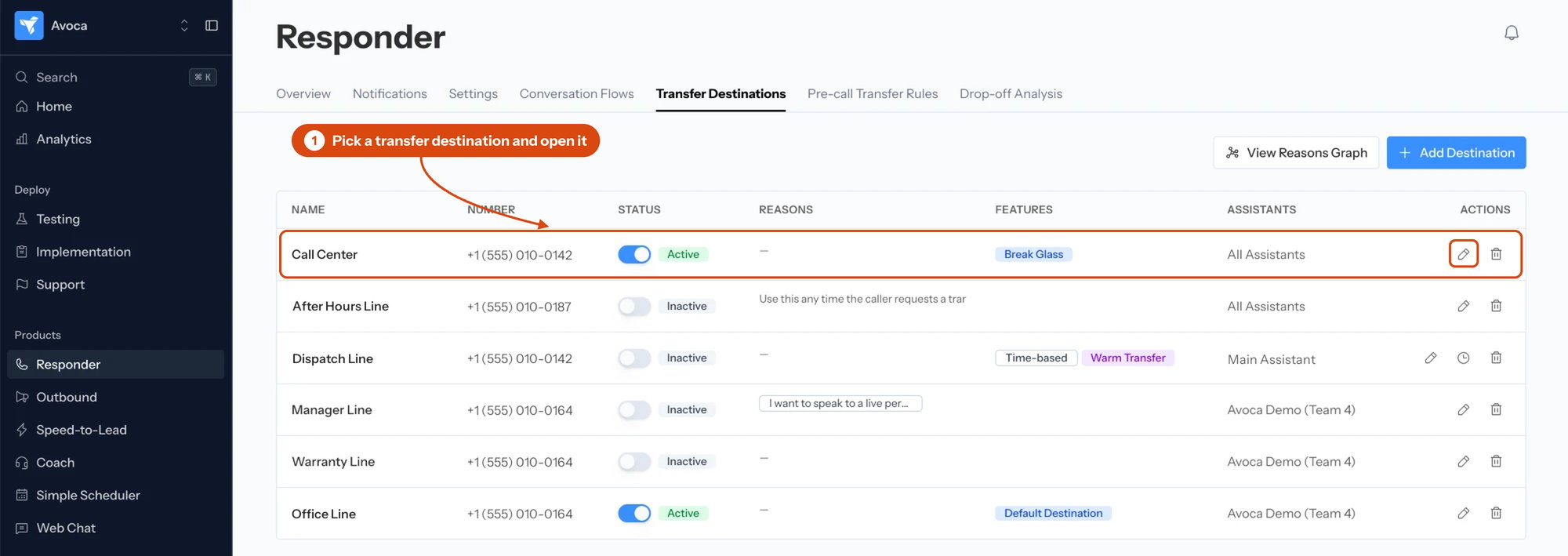
Task: Enable the After Hours Line toggle
Action: [634, 306]
